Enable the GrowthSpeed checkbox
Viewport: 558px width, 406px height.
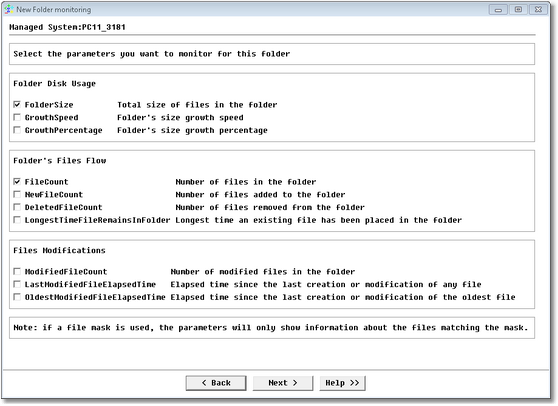(17, 117)
